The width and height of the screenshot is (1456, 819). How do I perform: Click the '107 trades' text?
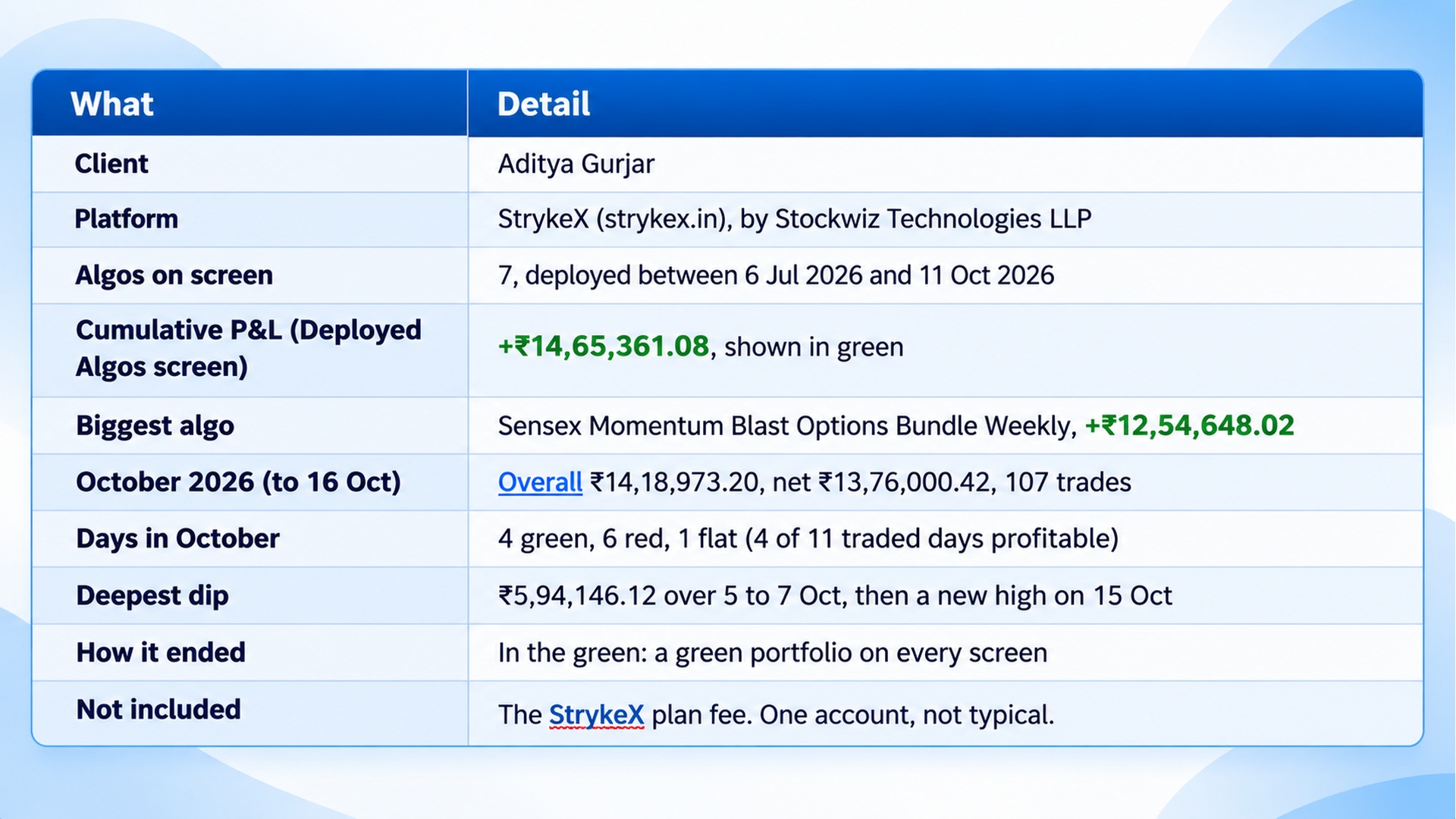tap(1068, 482)
